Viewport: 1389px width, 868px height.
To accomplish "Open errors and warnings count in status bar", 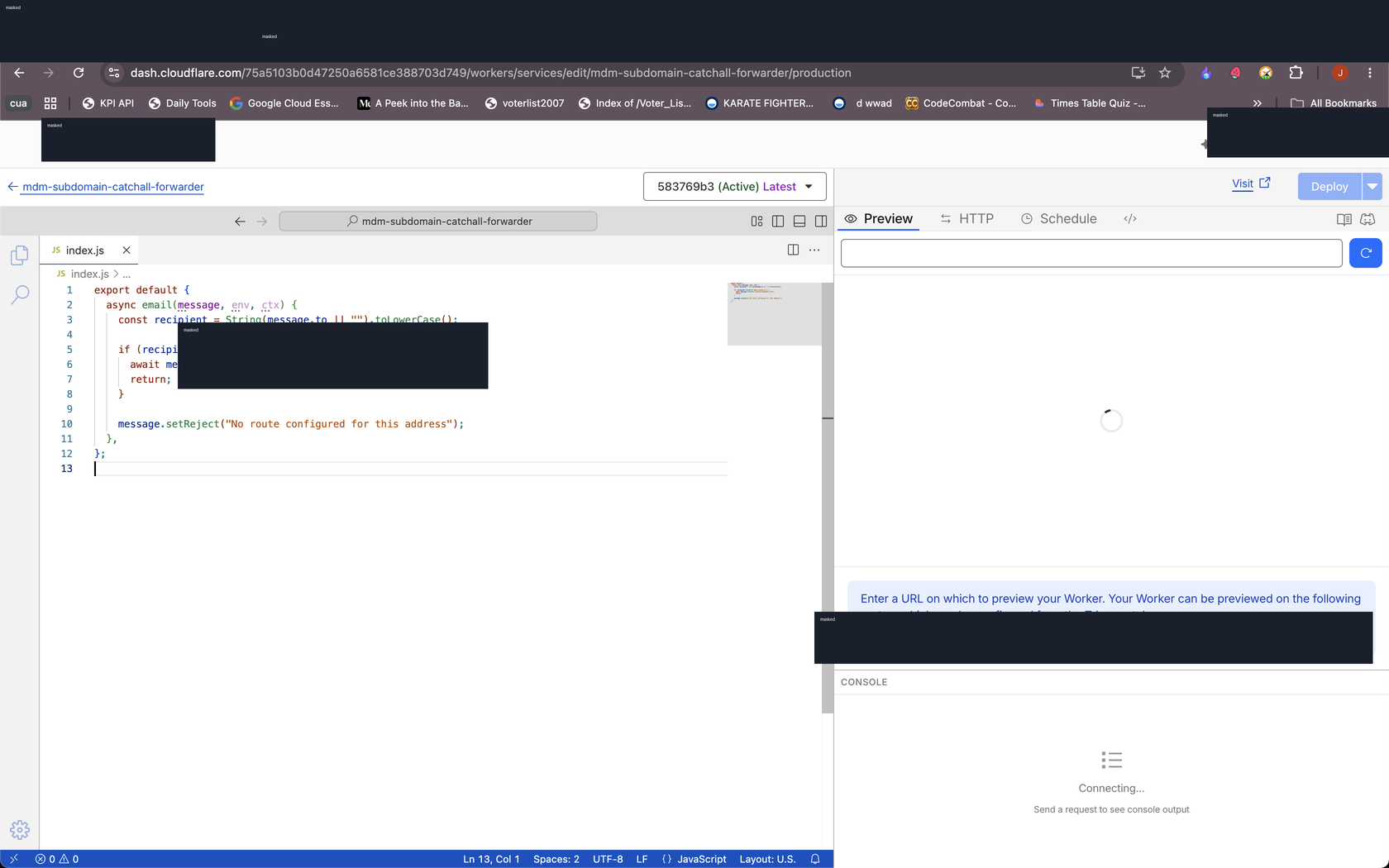I will point(57,859).
